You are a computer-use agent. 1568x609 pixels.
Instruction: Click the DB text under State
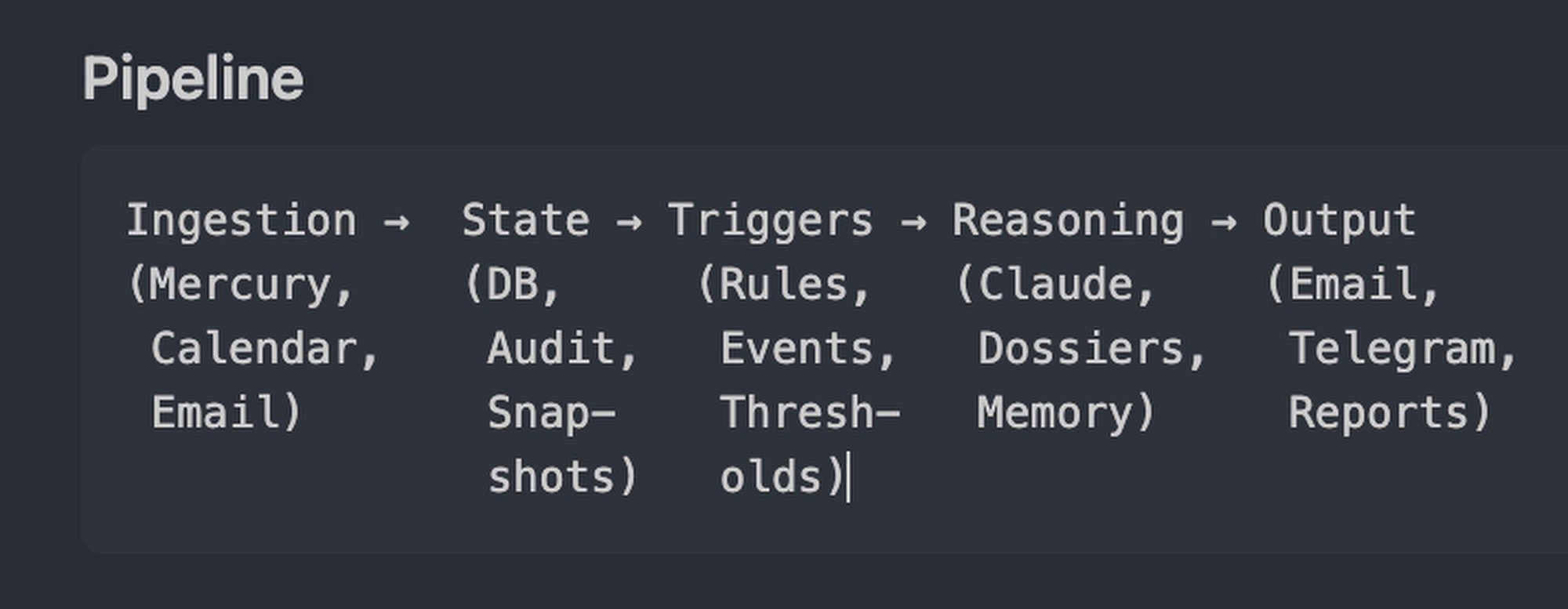(x=511, y=285)
